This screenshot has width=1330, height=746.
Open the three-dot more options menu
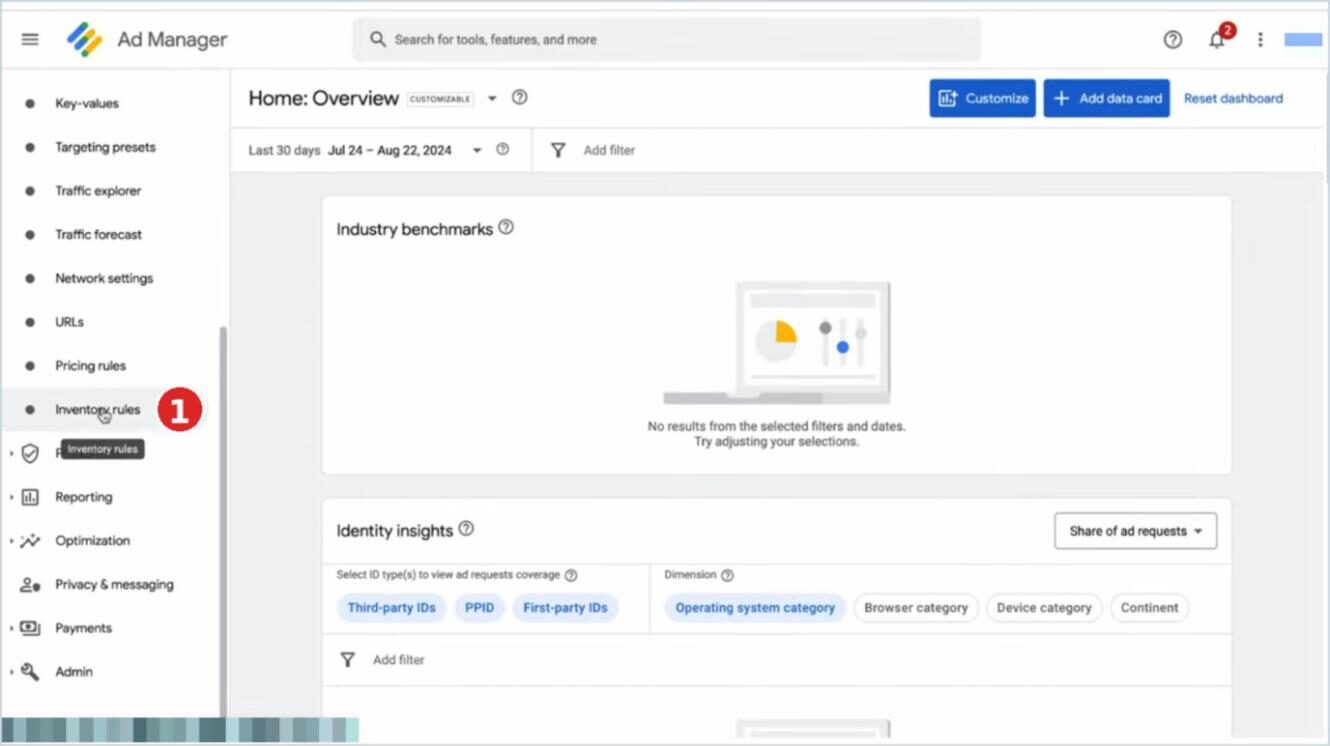tap(1260, 40)
